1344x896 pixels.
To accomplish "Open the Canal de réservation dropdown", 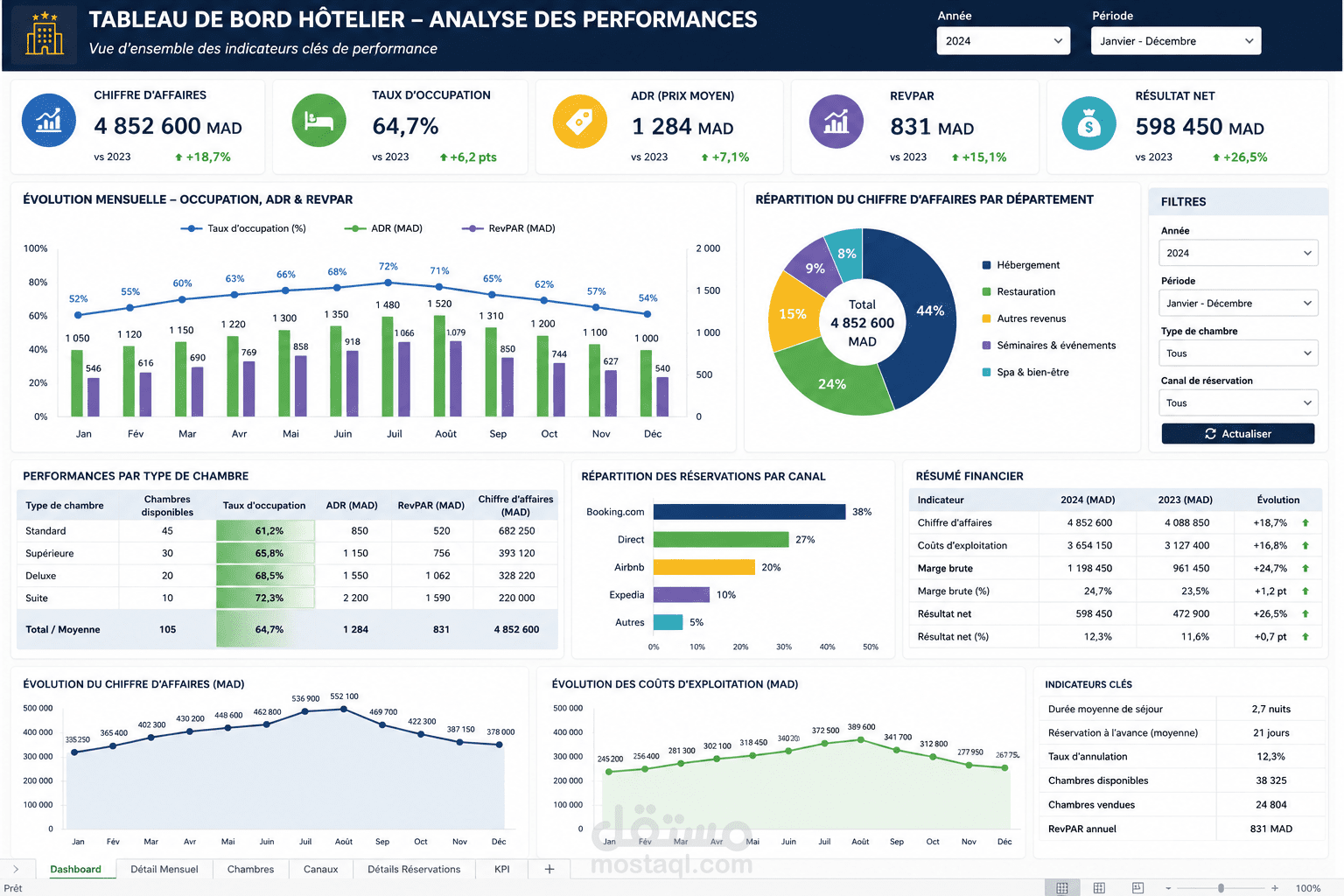I will tap(1238, 403).
